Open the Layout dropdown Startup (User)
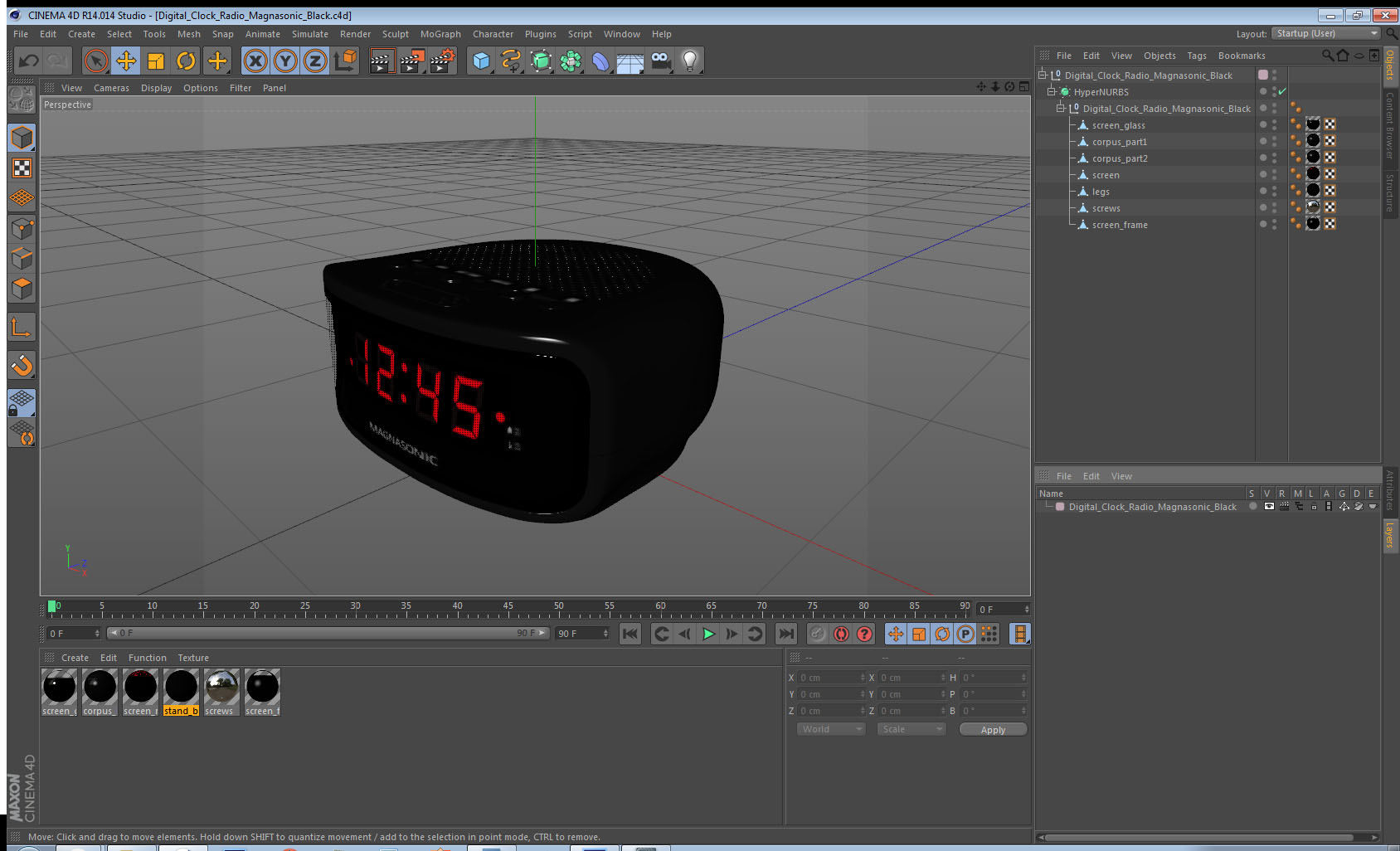The height and width of the screenshot is (851, 1400). coord(1327,33)
